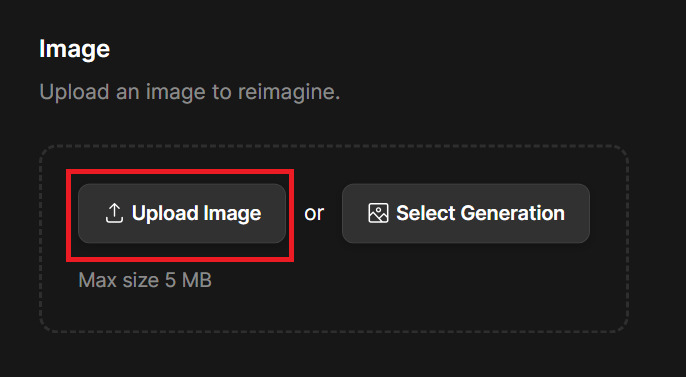The image size is (686, 377).
Task: Open file picker with Upload Image
Action: (x=182, y=213)
